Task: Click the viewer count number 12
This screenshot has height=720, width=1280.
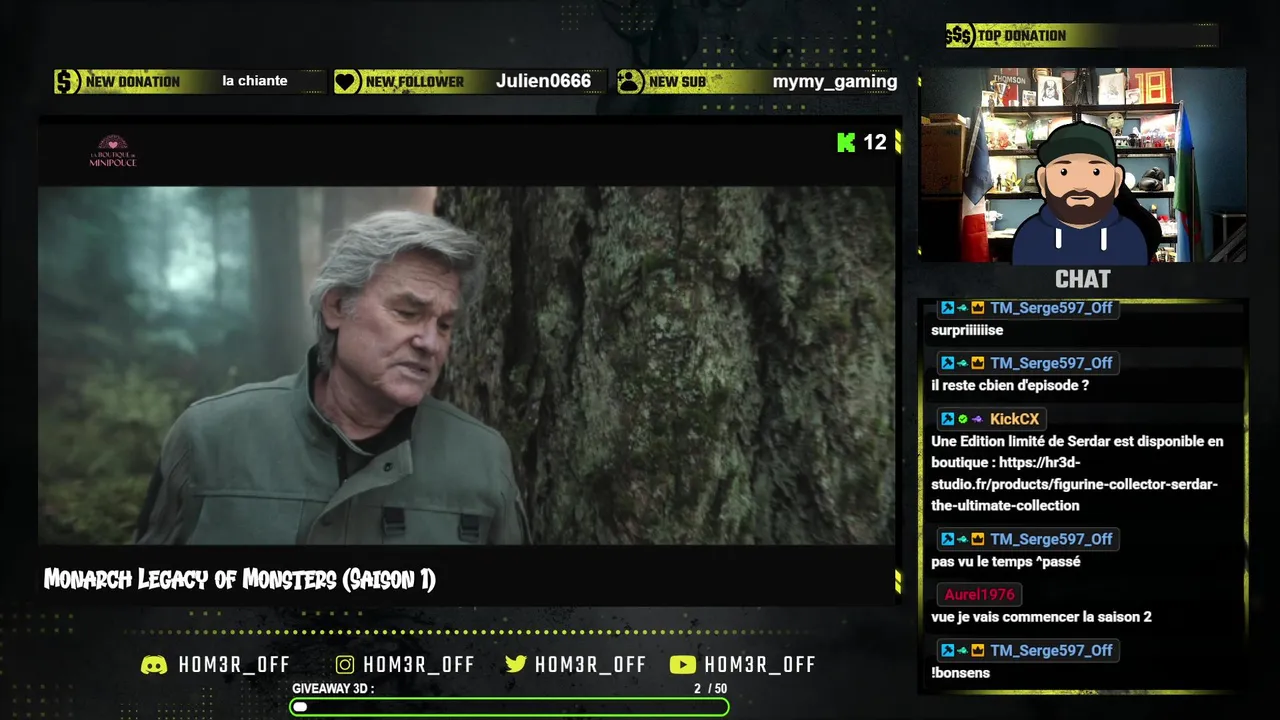Action: pos(875,143)
